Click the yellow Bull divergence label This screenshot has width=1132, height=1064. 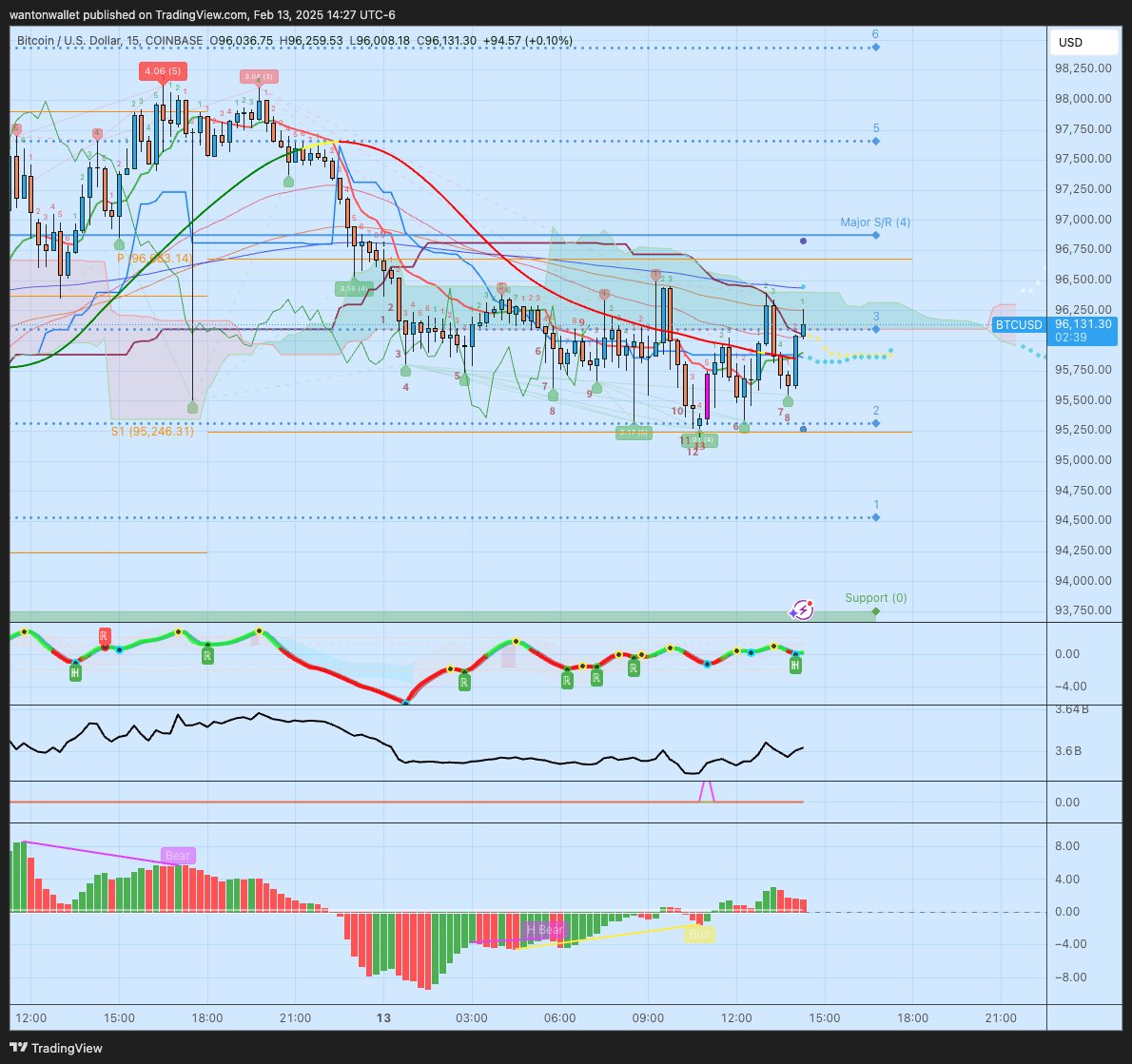[699, 935]
